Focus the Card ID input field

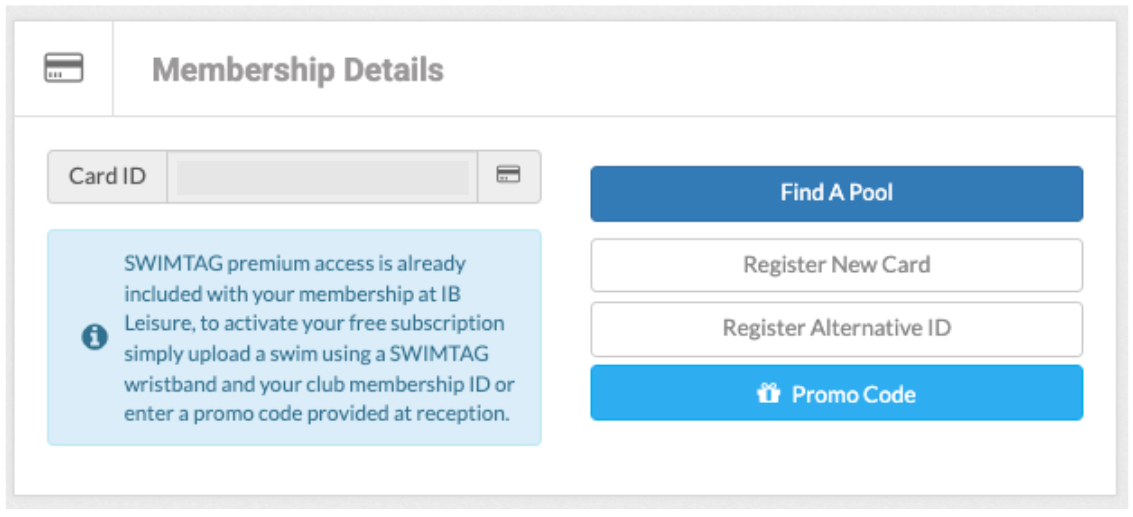[x=322, y=177]
